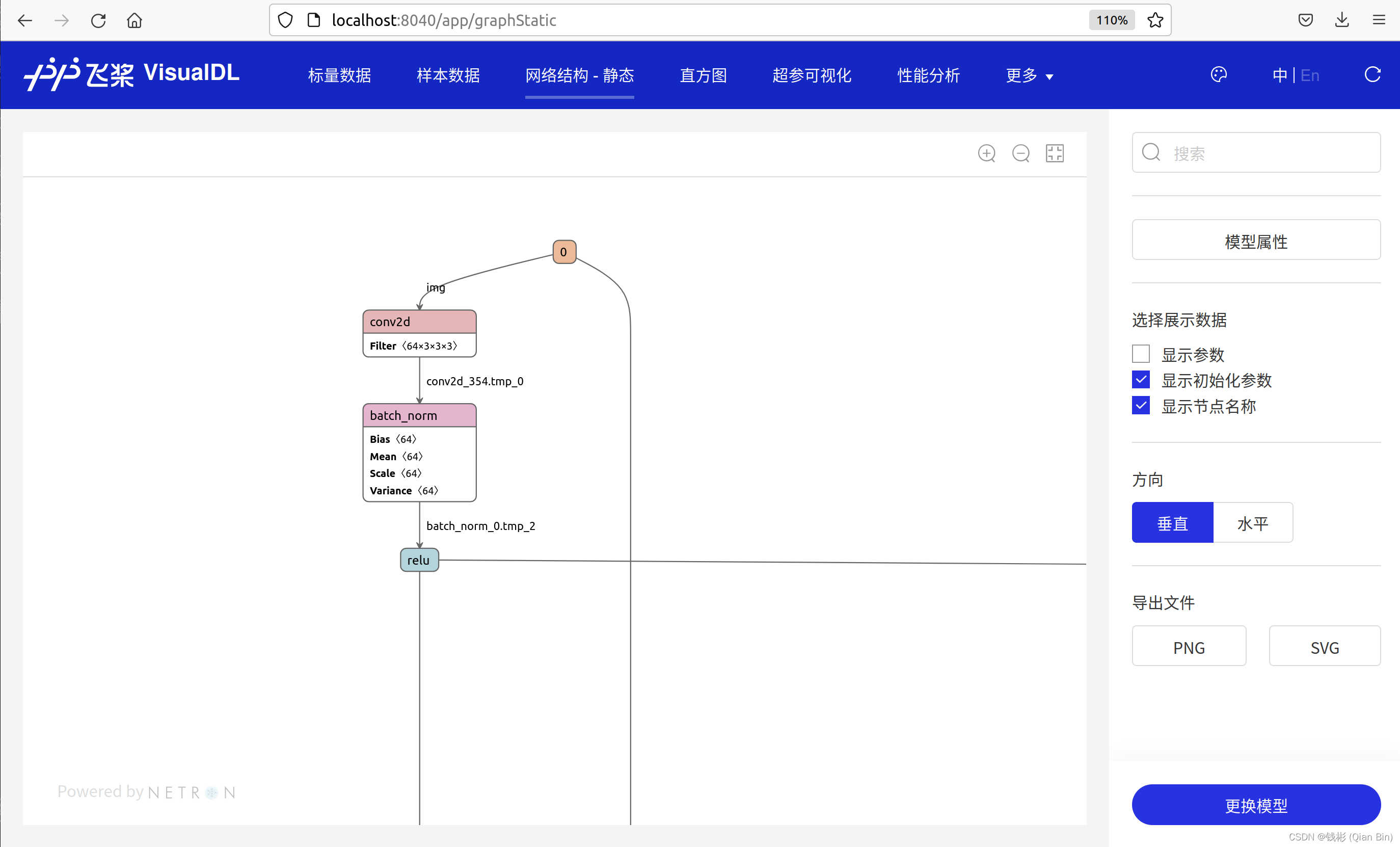1400x847 pixels.
Task: Click the refresh icon in VisualDL header
Action: [x=1372, y=74]
